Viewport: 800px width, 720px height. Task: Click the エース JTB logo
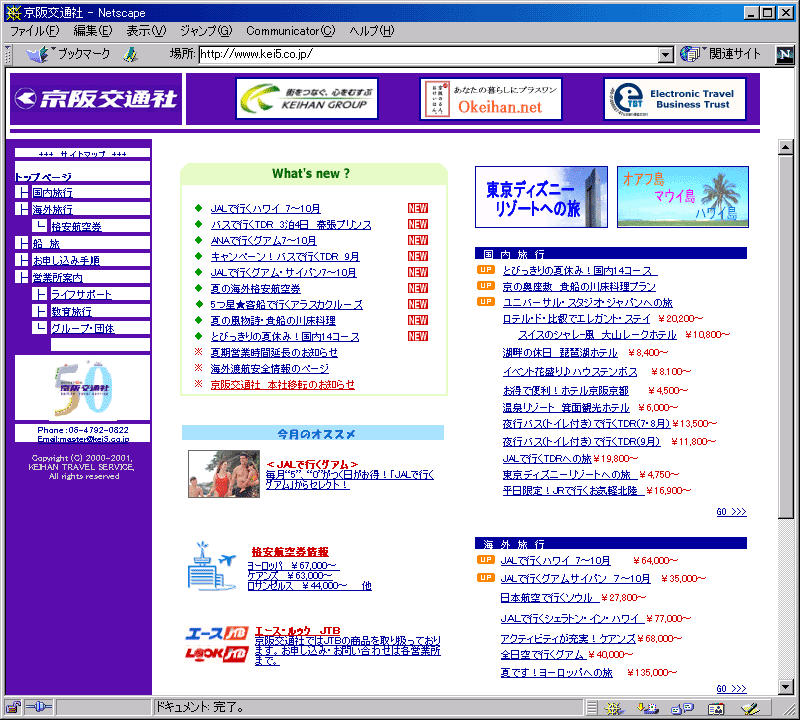tap(217, 633)
